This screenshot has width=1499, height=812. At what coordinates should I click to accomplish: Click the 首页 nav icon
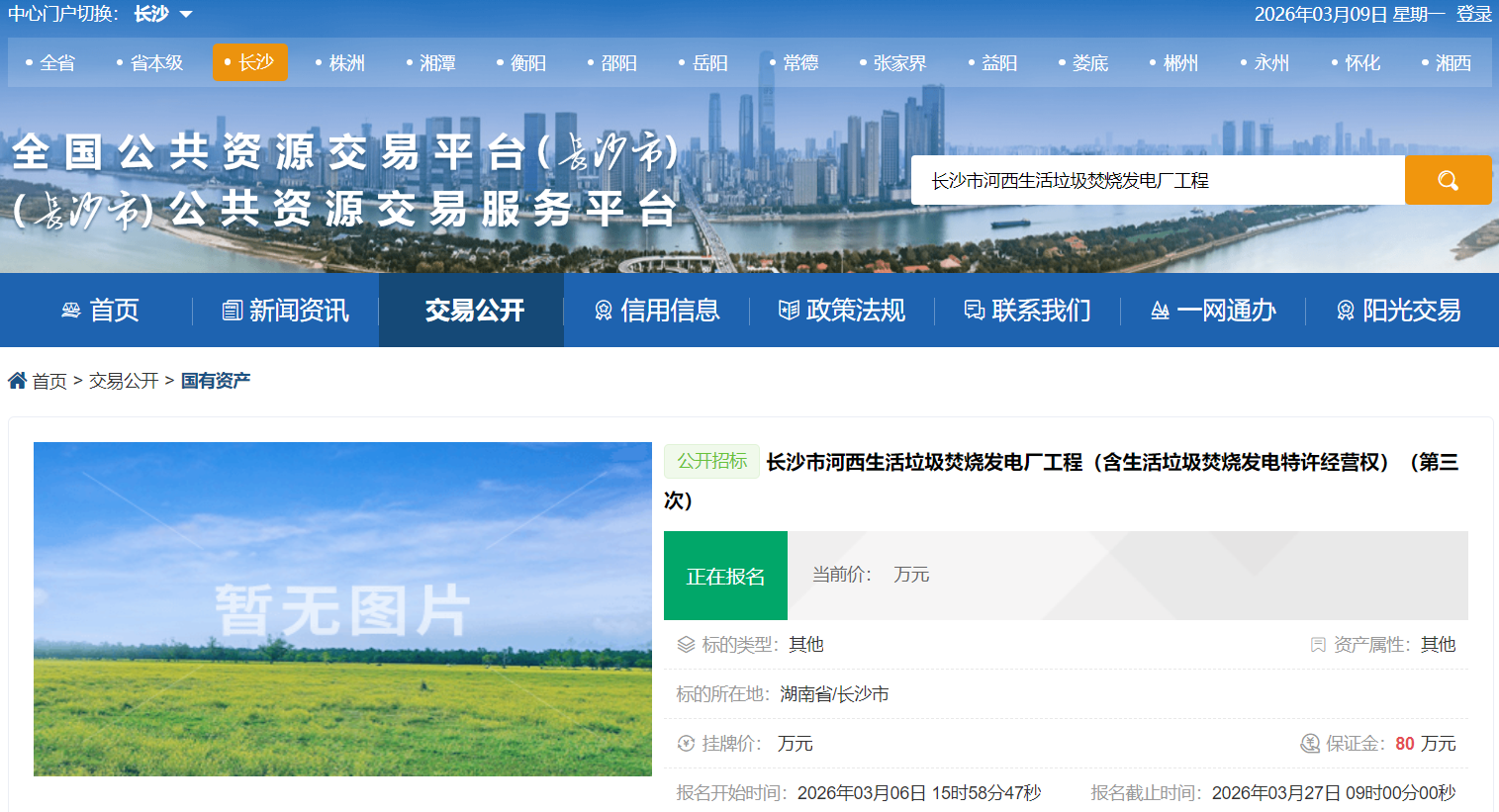71,311
